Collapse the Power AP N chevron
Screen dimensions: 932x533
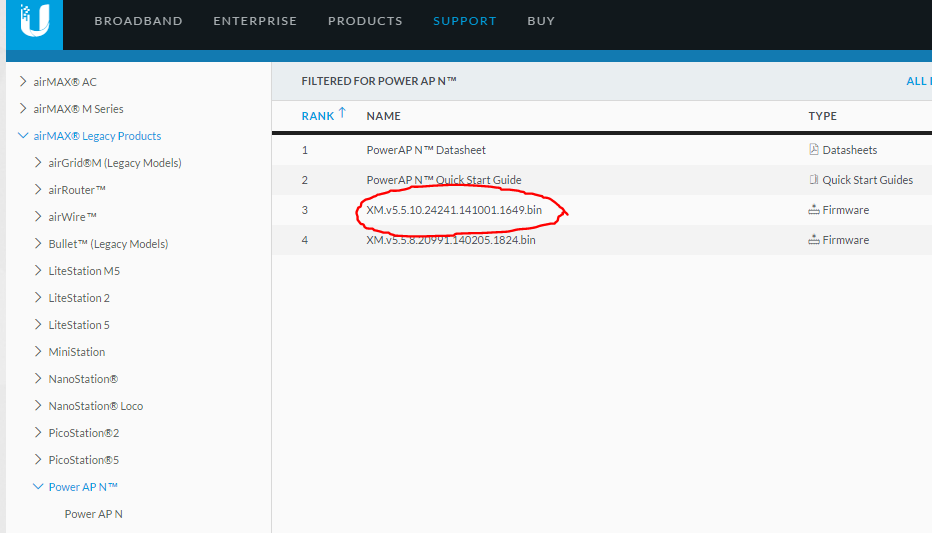point(38,487)
